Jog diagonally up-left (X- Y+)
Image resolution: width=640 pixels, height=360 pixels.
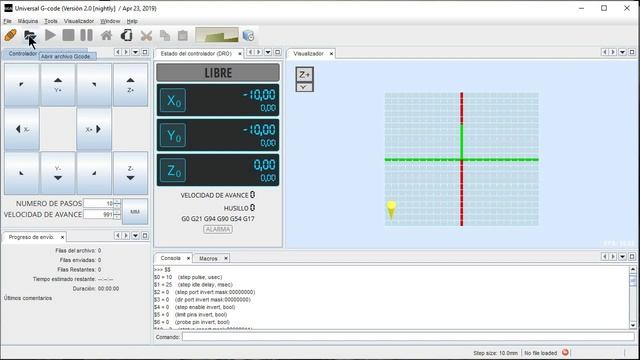point(22,84)
